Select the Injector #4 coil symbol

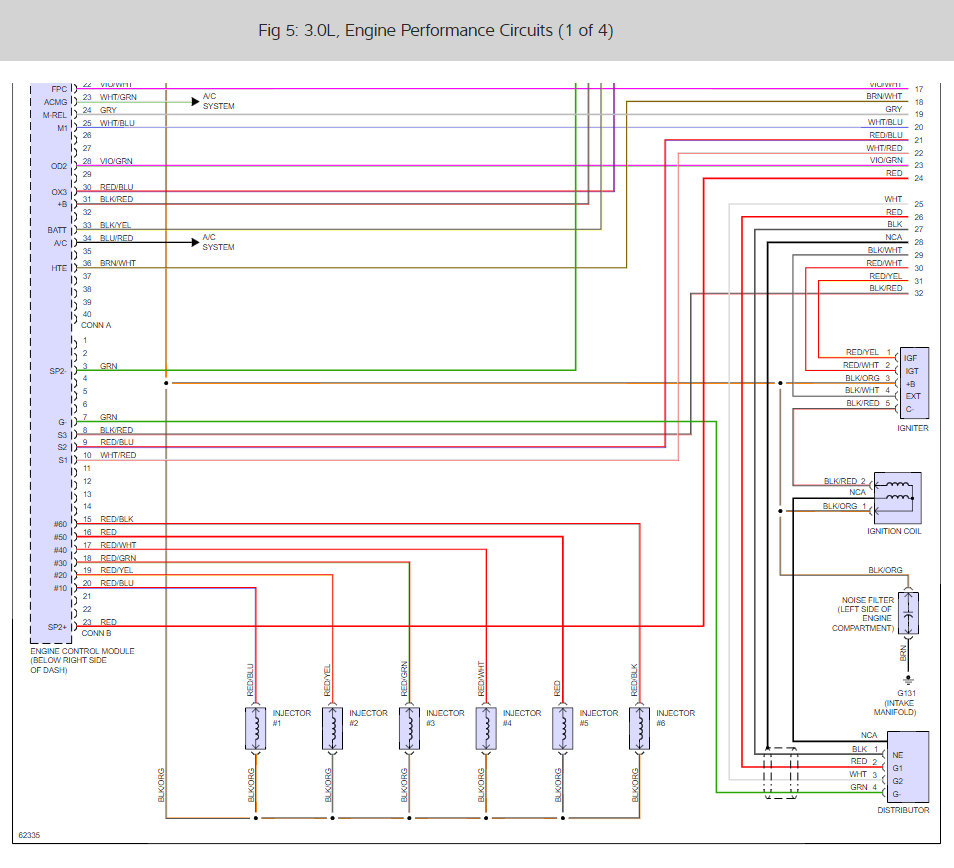(486, 729)
